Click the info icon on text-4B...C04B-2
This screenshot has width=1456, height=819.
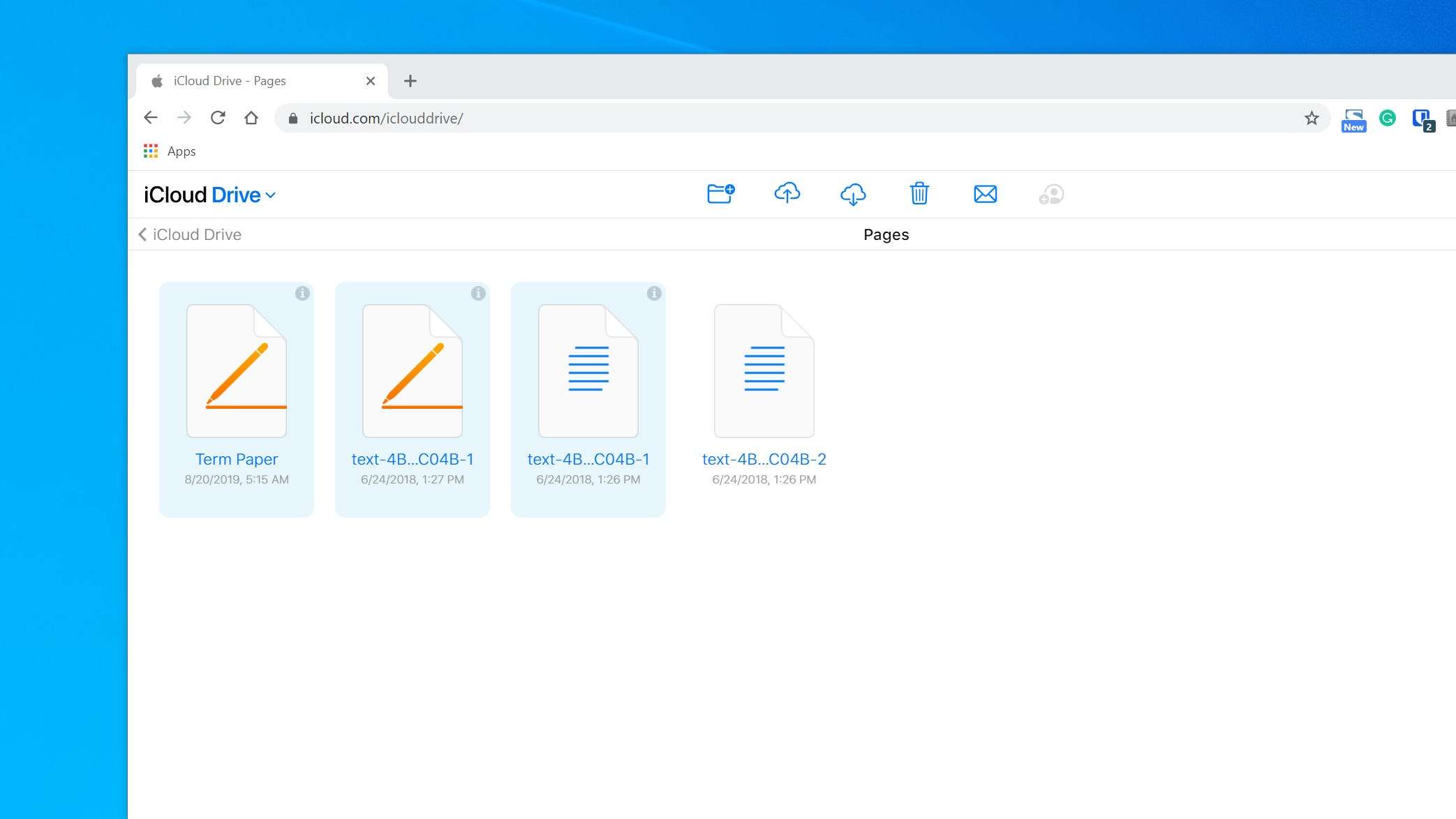[830, 293]
